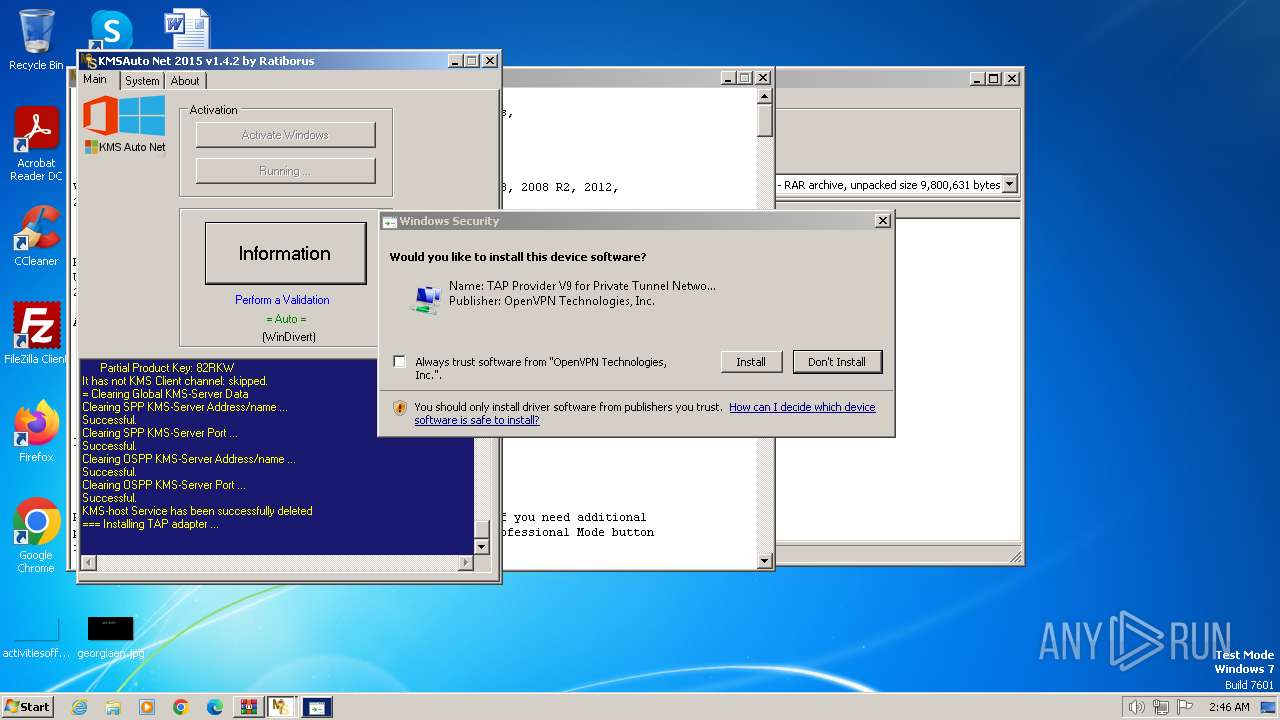Click the Perform a Validation link

282,300
